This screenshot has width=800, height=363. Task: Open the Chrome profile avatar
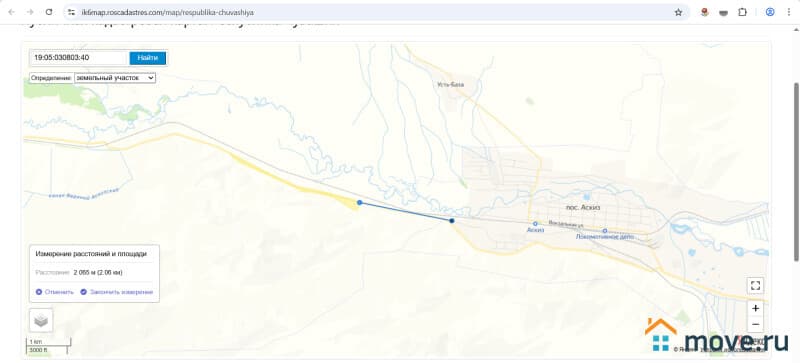770,12
